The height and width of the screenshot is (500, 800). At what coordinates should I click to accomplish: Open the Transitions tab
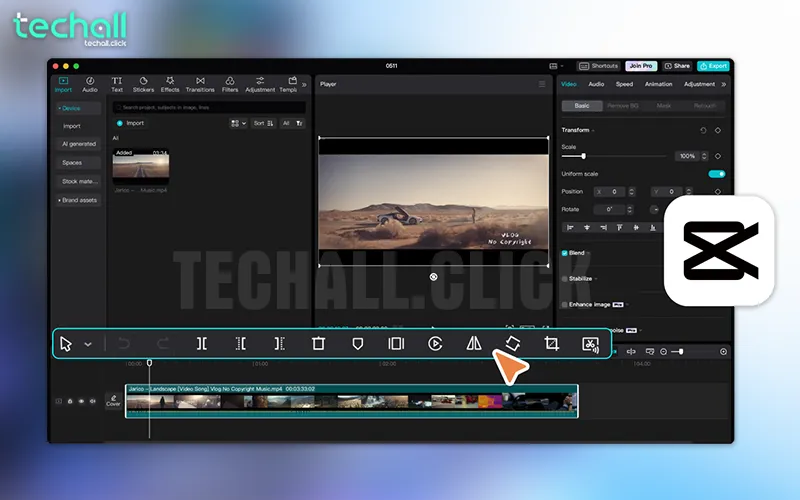pos(200,85)
